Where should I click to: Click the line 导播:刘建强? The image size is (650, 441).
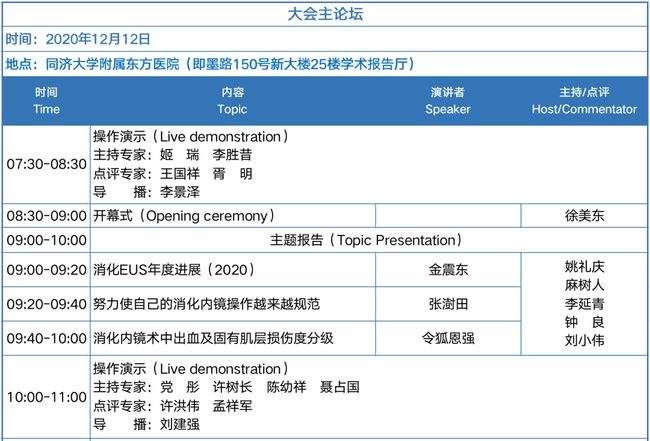[146, 424]
